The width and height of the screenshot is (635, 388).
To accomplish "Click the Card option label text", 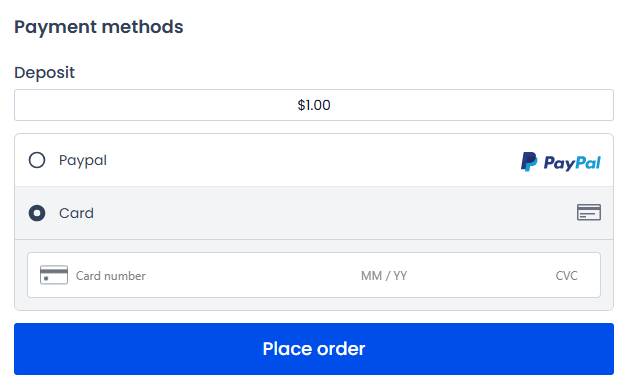I will (76, 213).
